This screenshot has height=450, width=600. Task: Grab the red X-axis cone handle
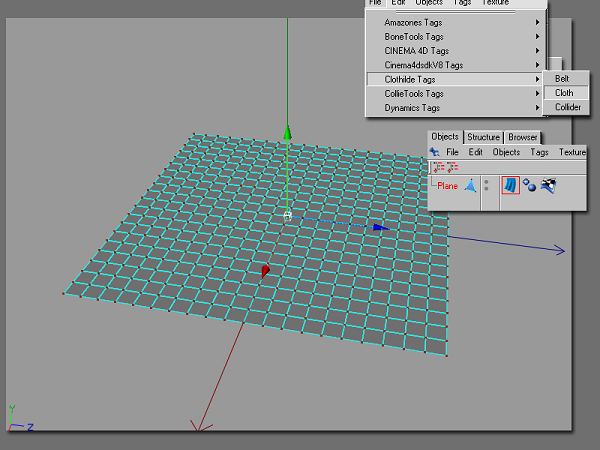pos(265,271)
